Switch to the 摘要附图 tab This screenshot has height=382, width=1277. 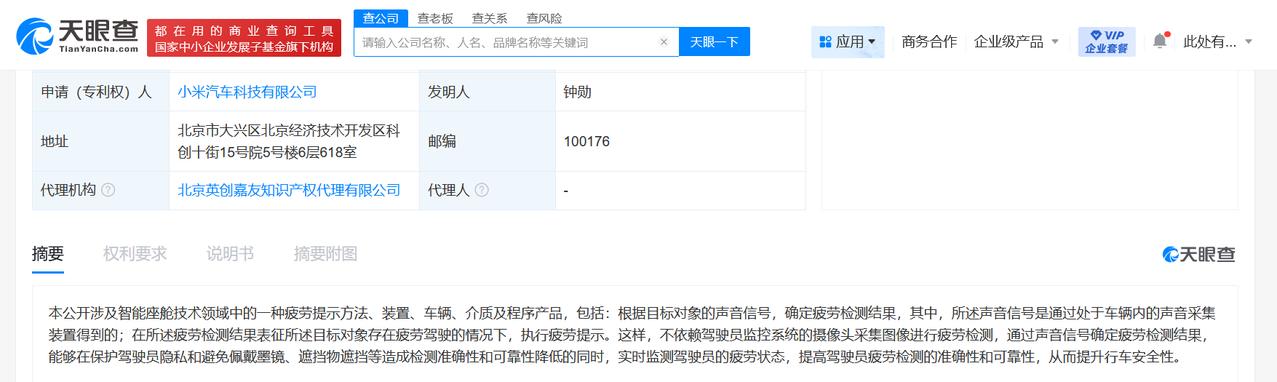point(325,254)
